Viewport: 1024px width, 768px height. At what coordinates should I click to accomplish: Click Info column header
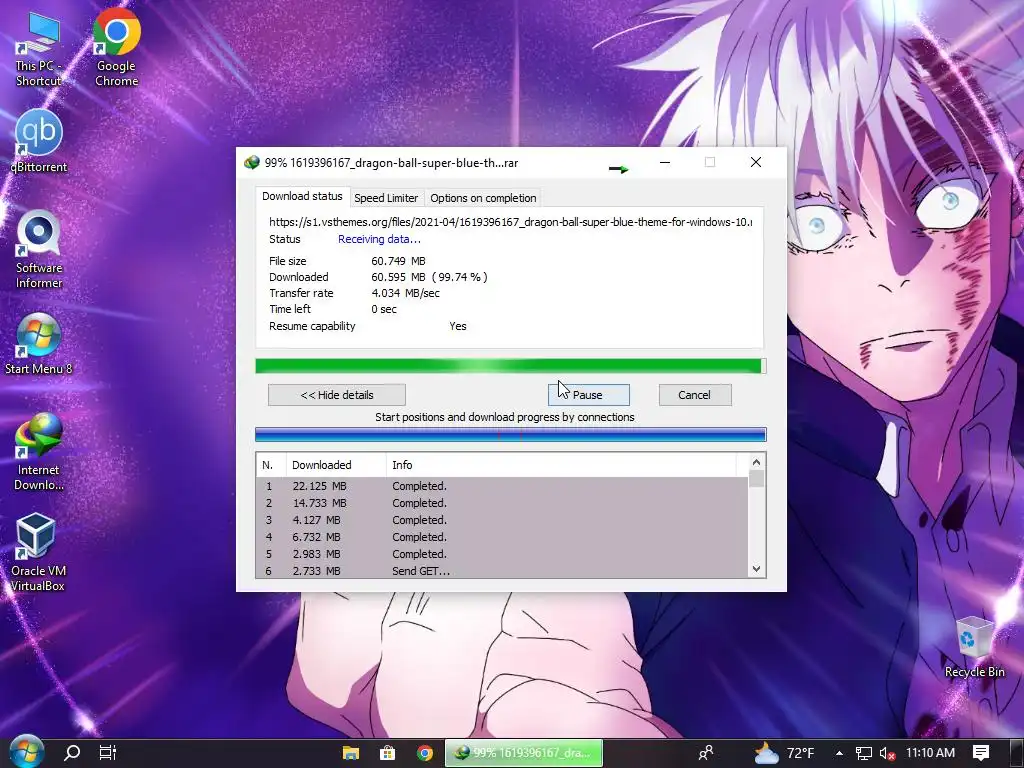coord(562,465)
